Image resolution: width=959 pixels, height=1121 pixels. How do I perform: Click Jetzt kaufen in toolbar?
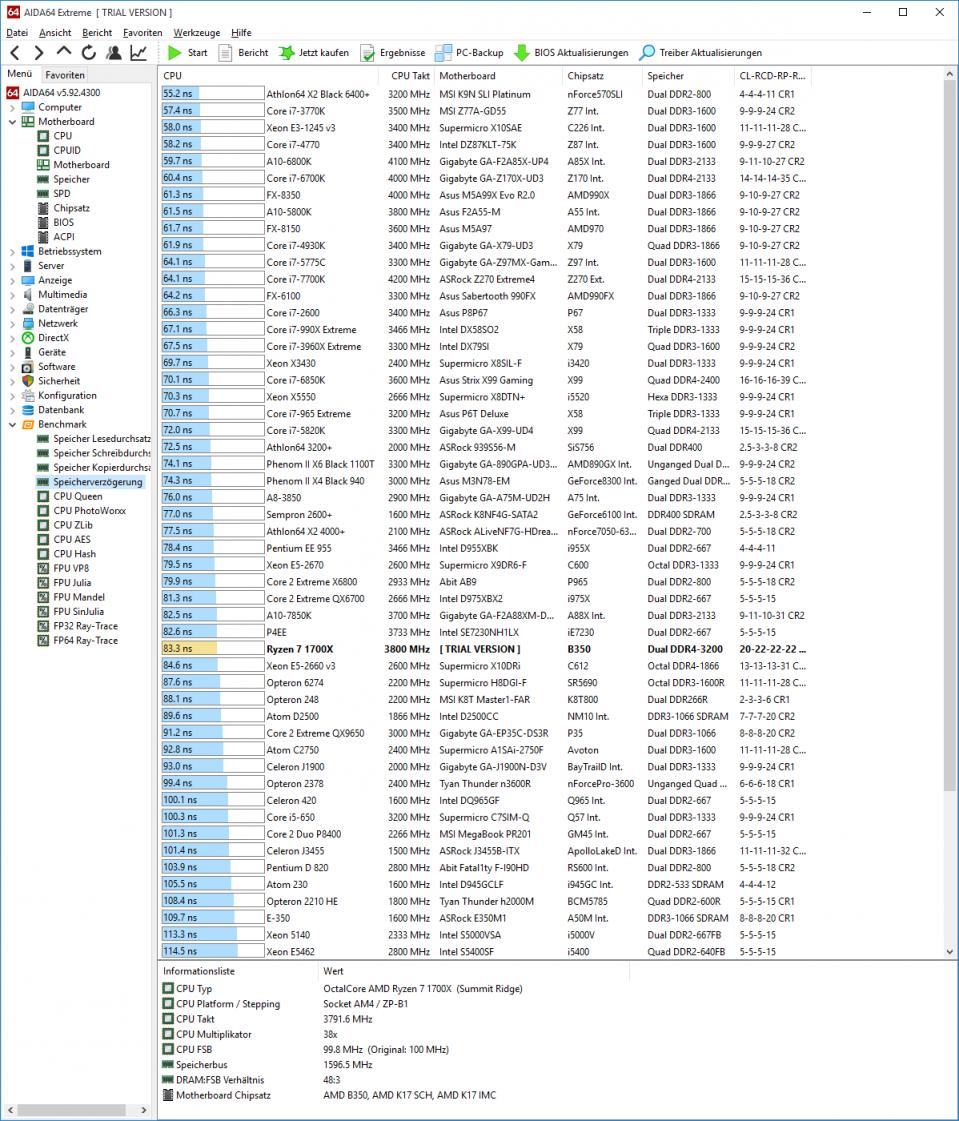point(313,52)
